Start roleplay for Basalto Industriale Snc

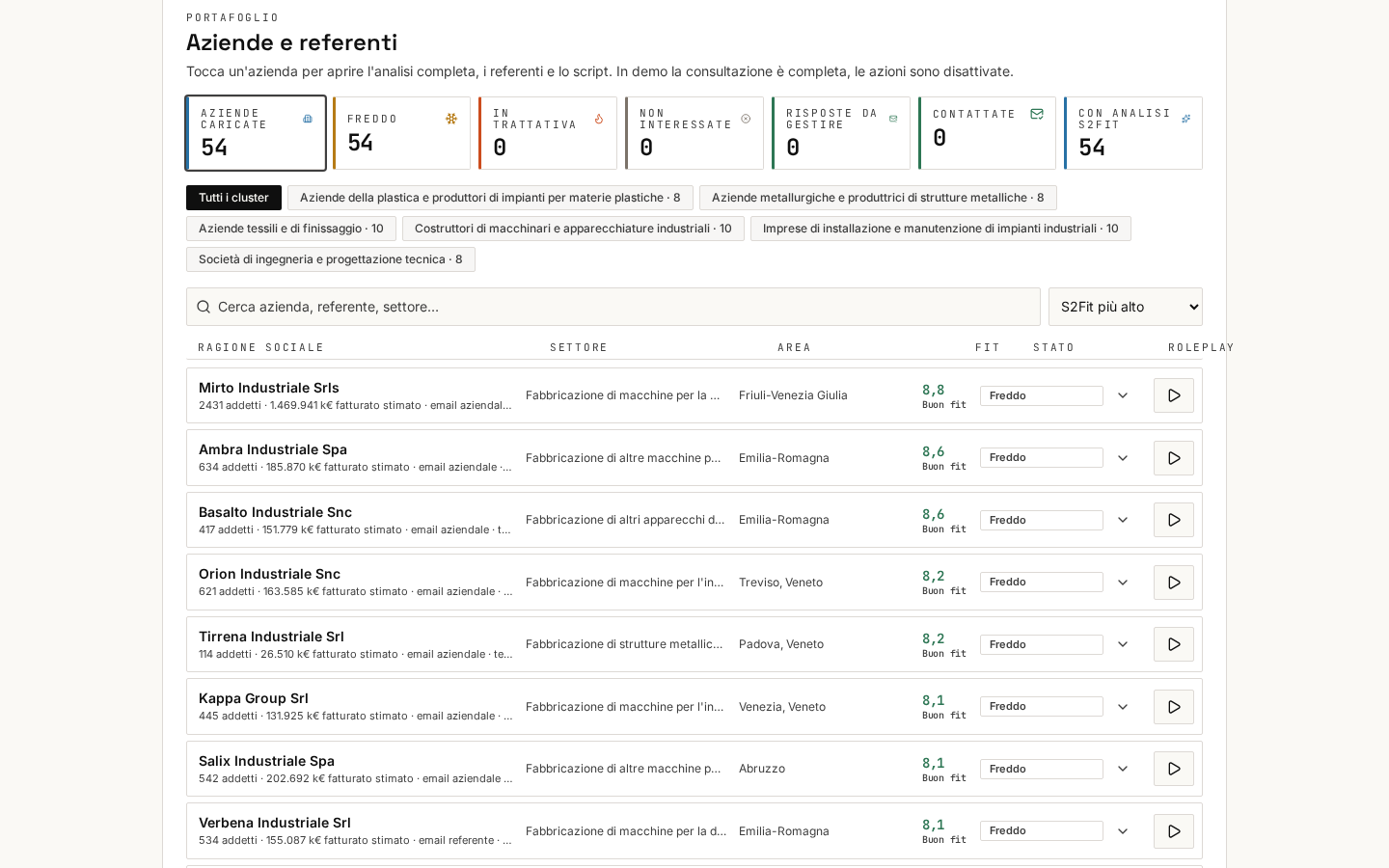[1174, 520]
